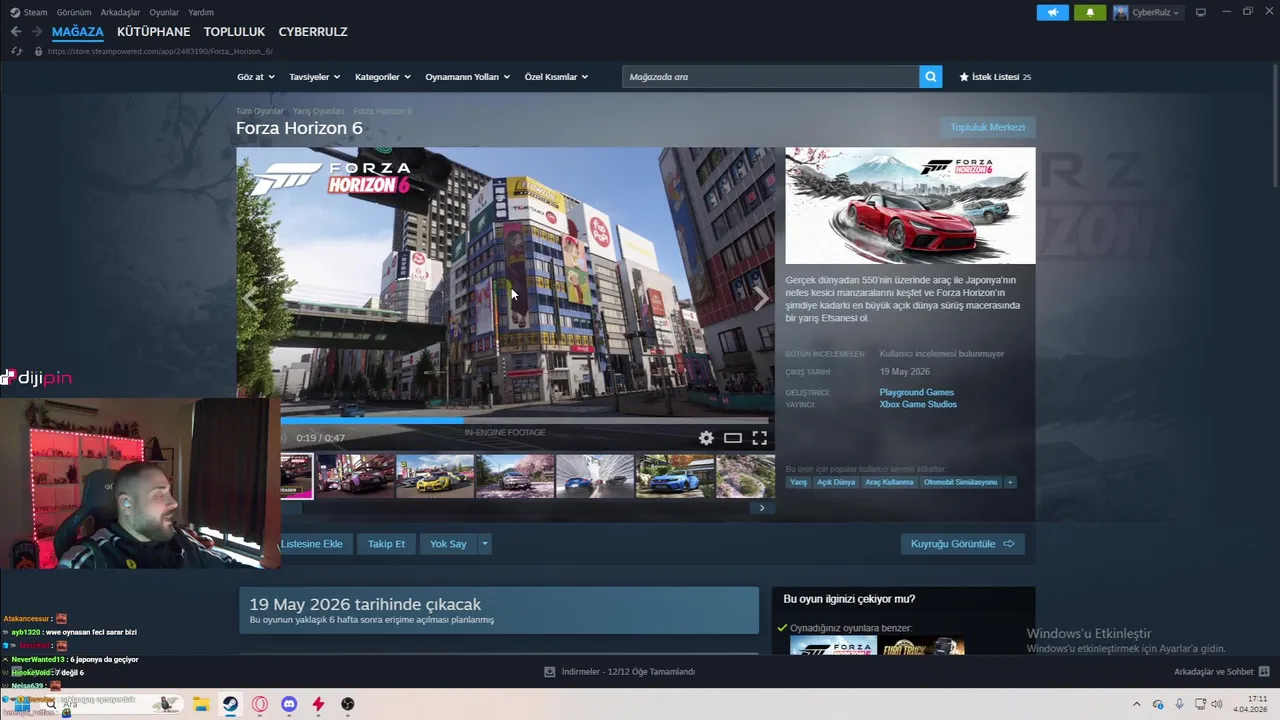Expand the Özel Kısımlar dropdown
Screen dimensions: 1280x720
coord(556,77)
